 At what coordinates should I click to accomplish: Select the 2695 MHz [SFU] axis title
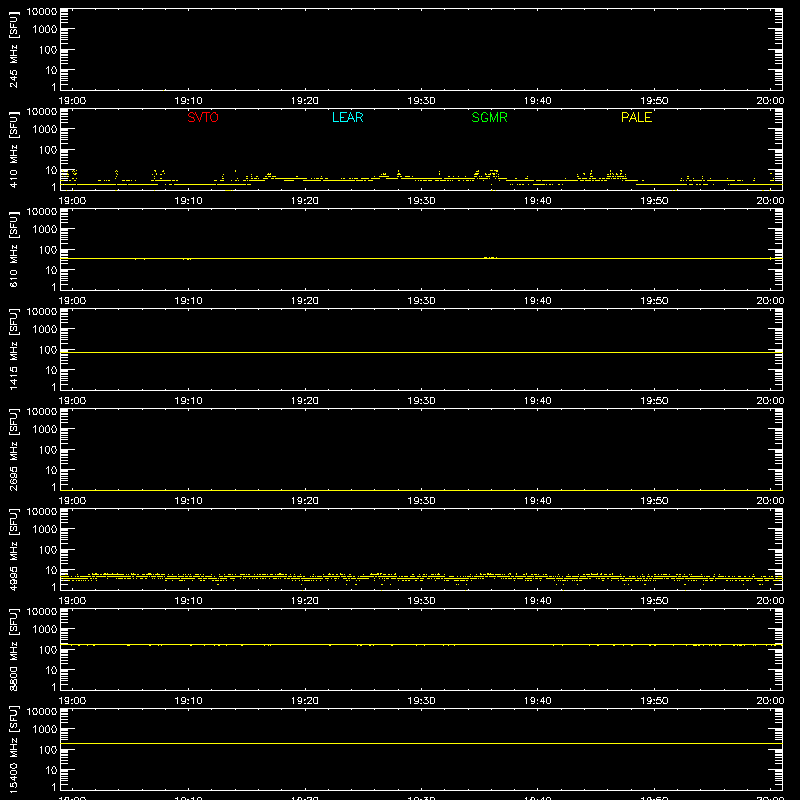coord(13,449)
